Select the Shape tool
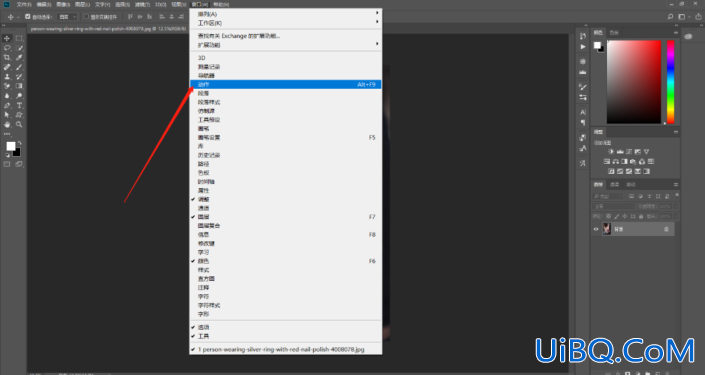The image size is (705, 375). (x=19, y=115)
